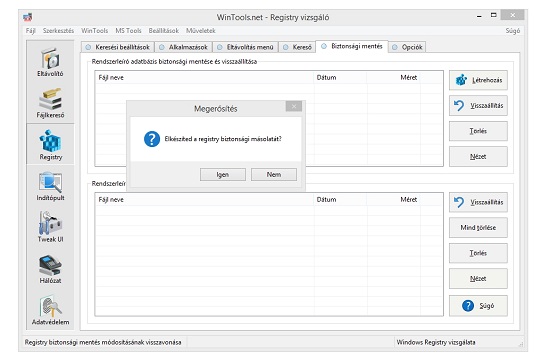Select the Fájlkereső file search tool

pos(50,103)
